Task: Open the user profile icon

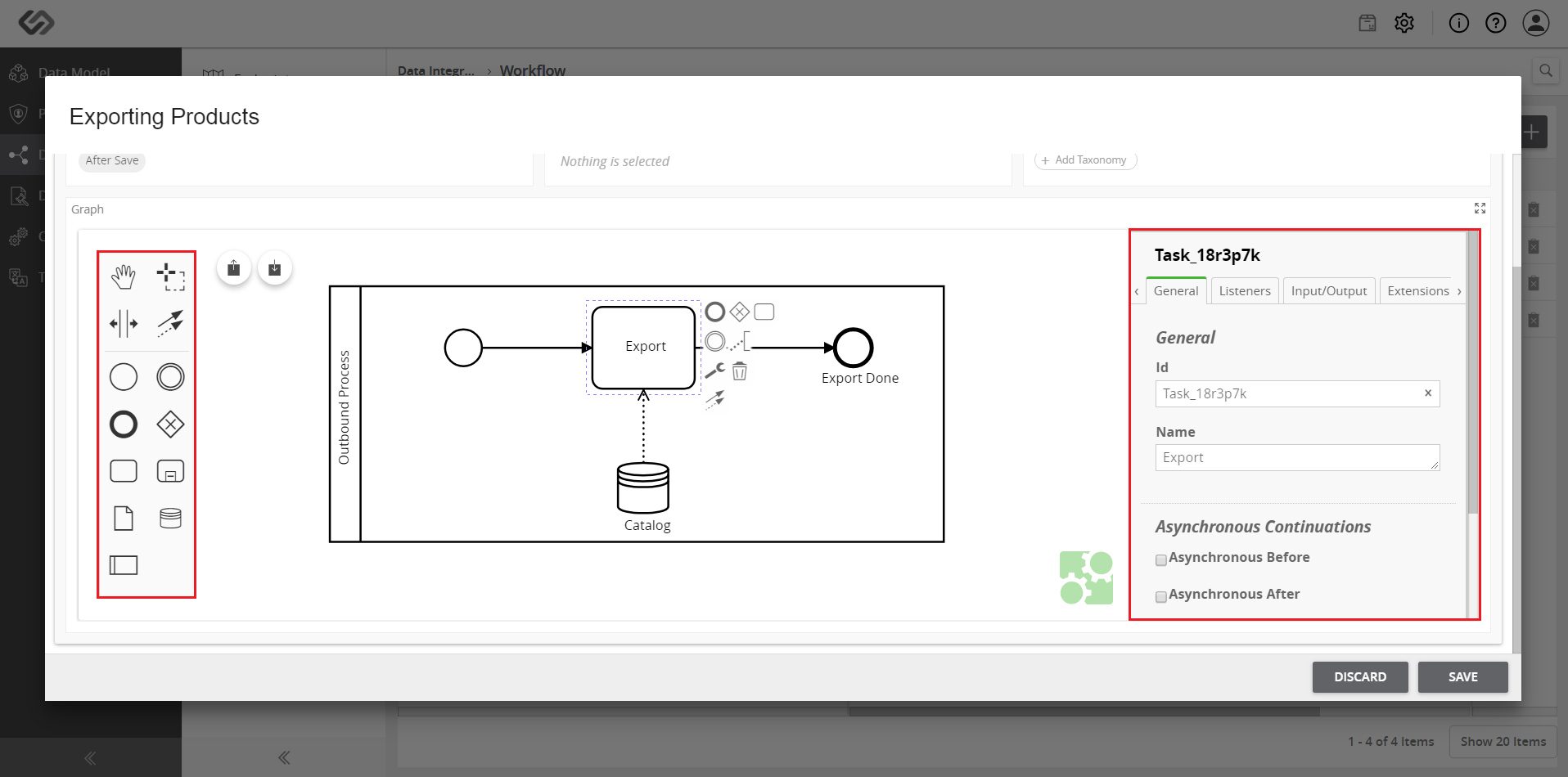Action: pyautogui.click(x=1536, y=23)
